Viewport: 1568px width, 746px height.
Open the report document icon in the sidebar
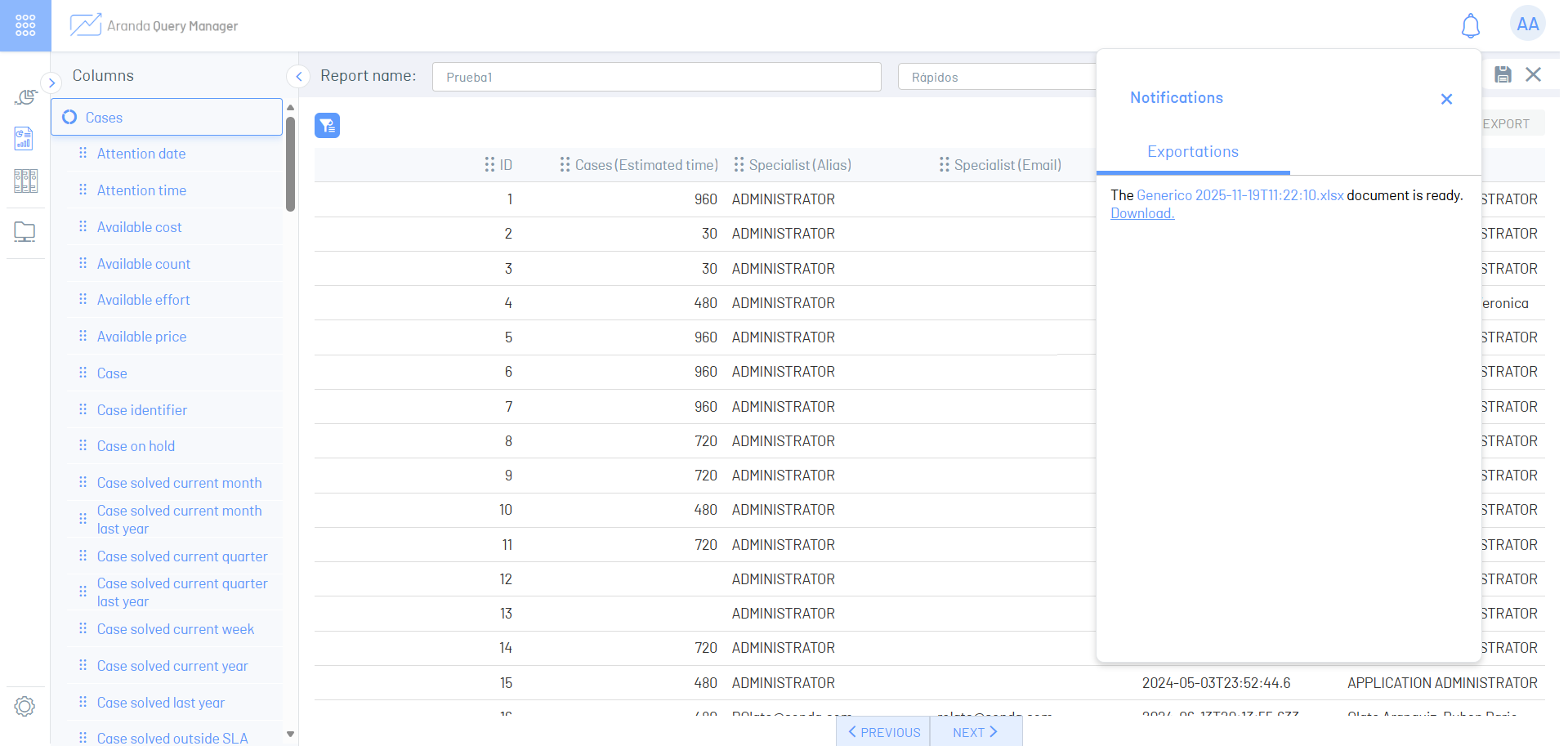click(25, 138)
